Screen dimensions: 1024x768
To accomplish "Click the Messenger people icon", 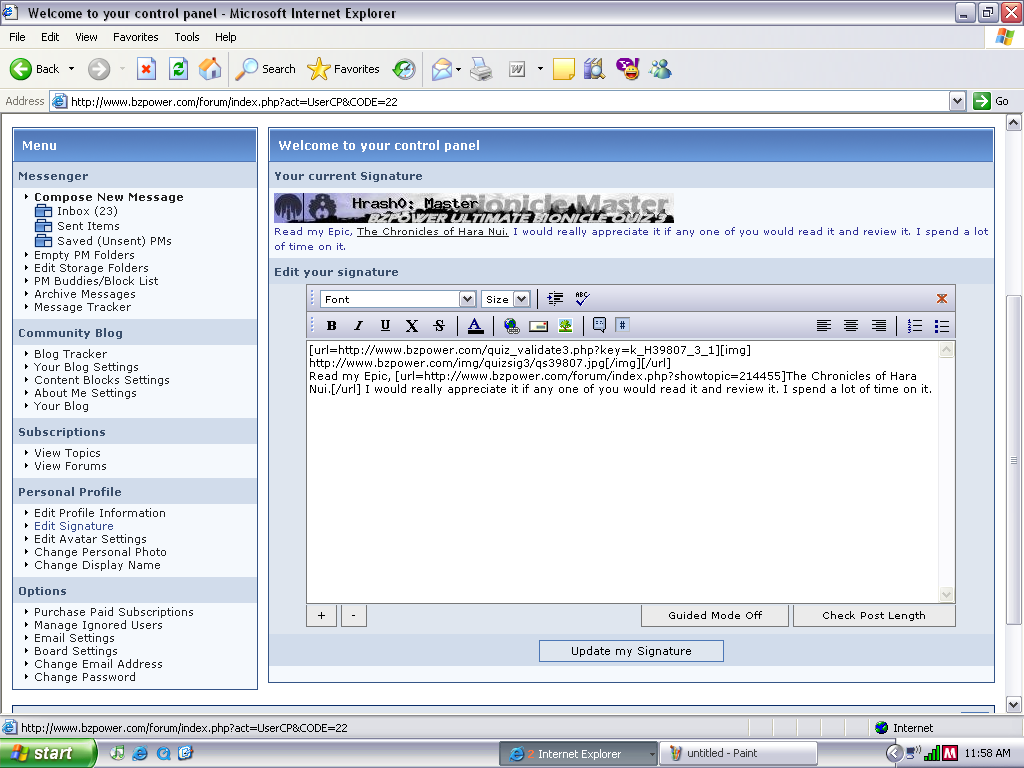I will pos(660,69).
